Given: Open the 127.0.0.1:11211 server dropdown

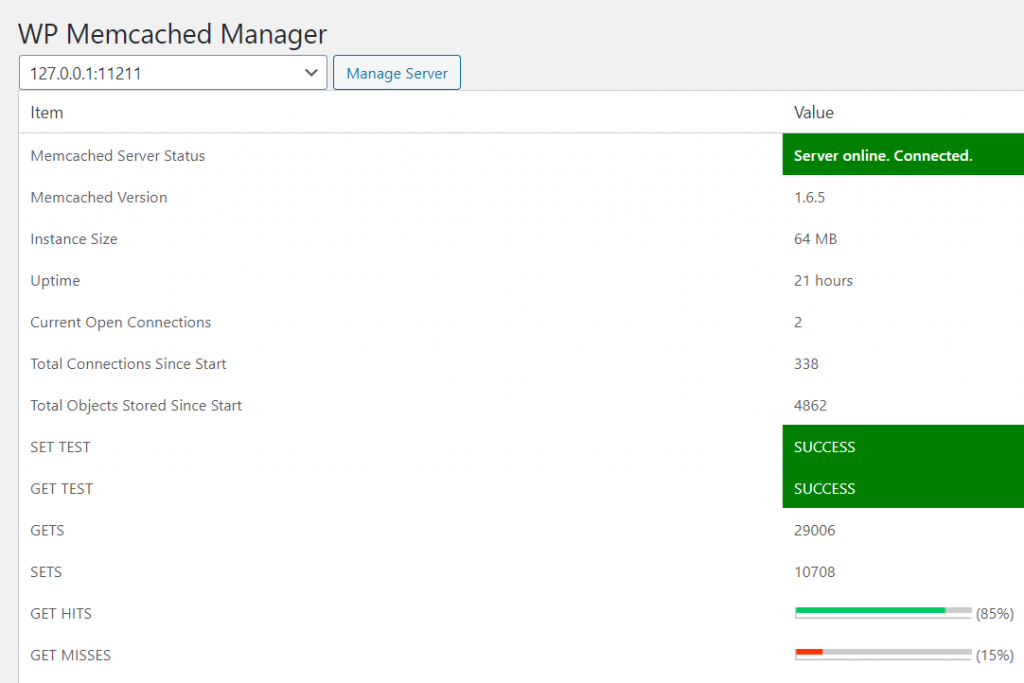Looking at the screenshot, I should 173,73.
